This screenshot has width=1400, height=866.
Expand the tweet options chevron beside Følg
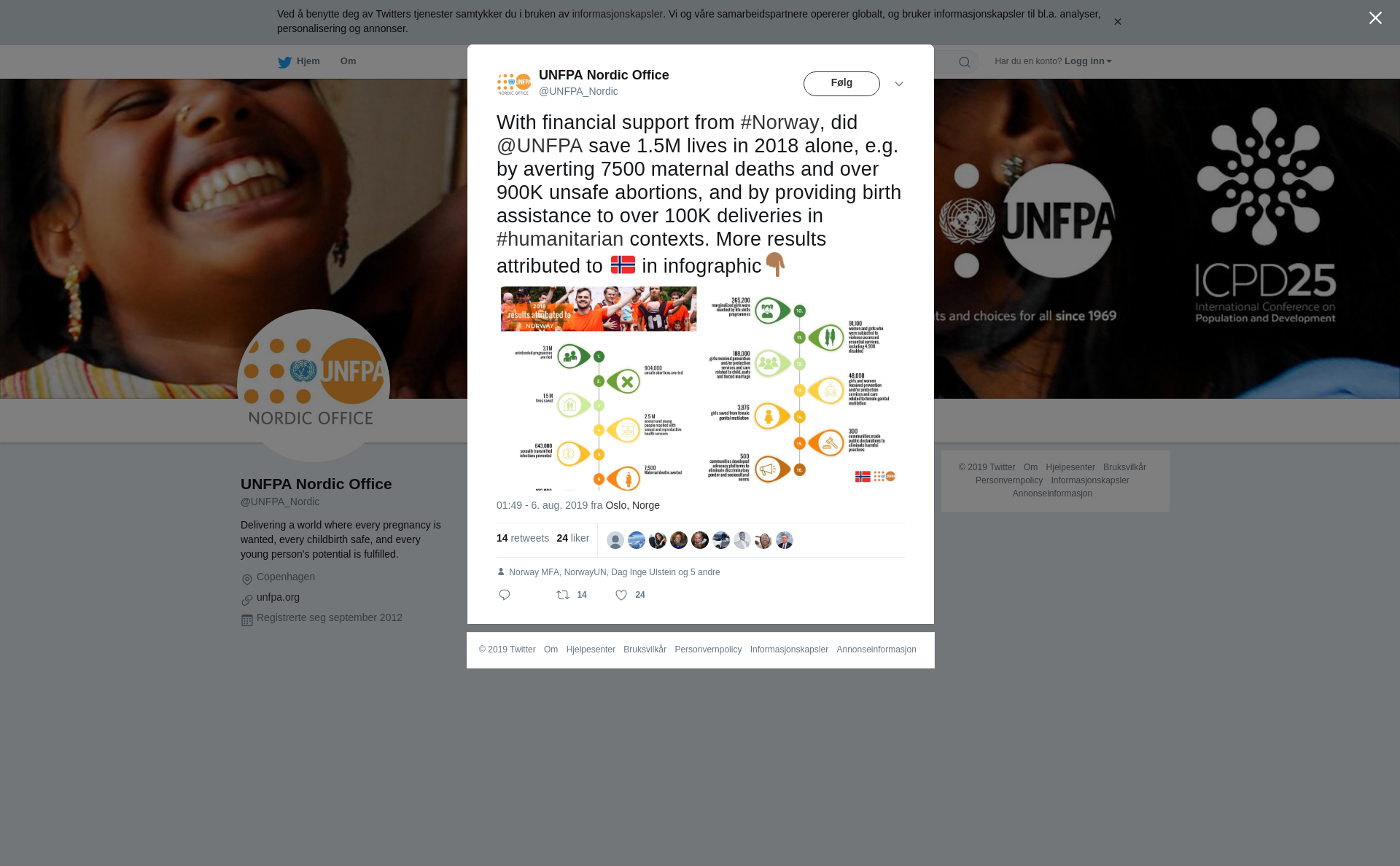pos(899,85)
